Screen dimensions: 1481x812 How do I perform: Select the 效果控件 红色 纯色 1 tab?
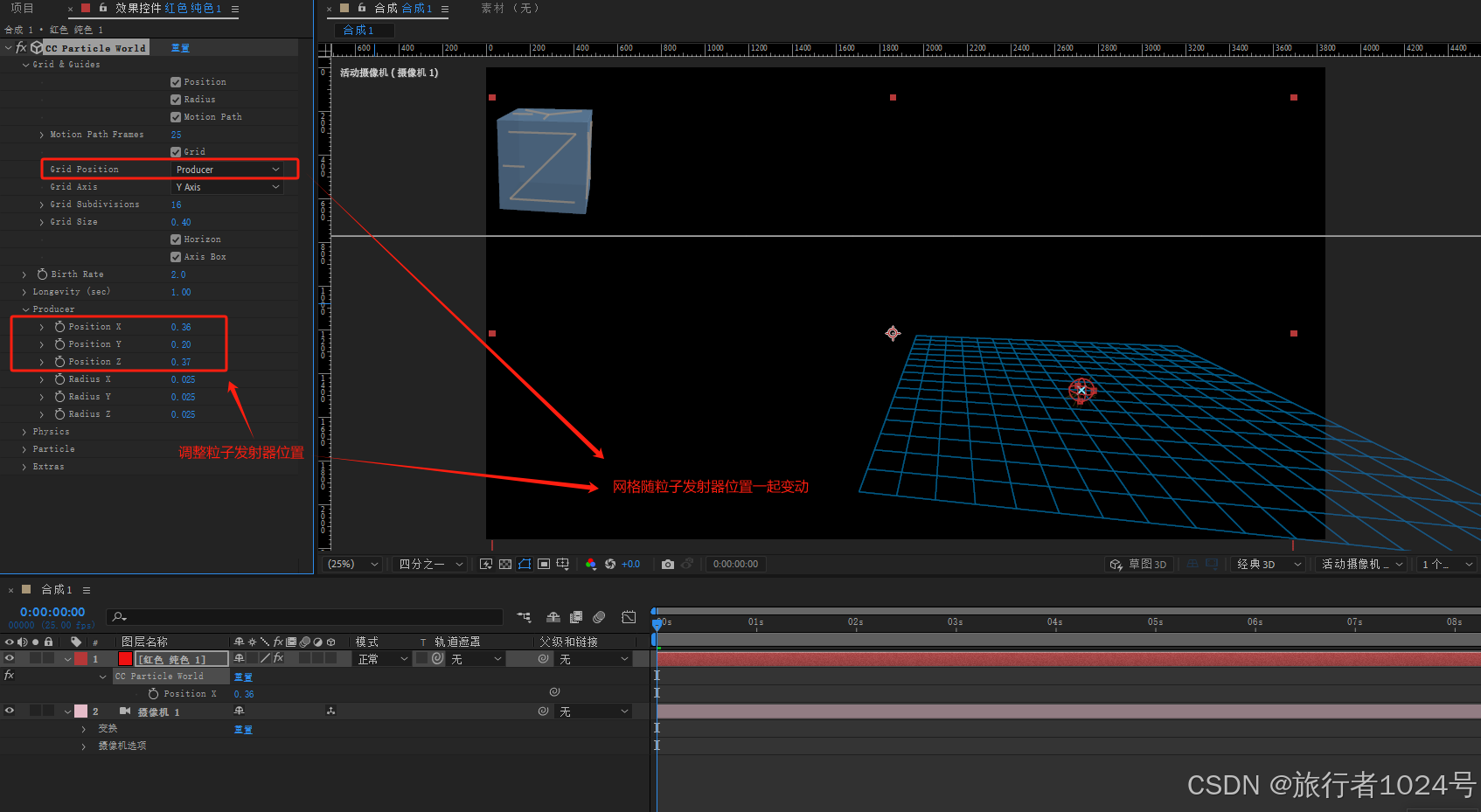point(168,8)
